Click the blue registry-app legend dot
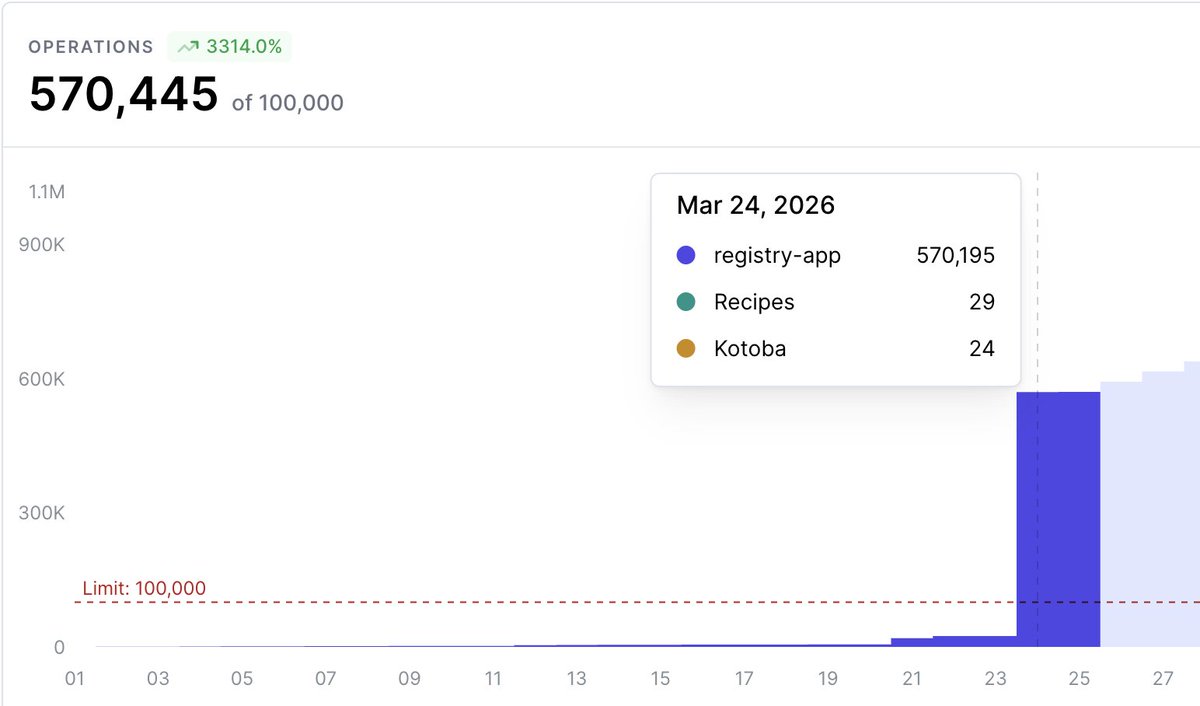Viewport: 1200px width, 706px height. point(686,255)
